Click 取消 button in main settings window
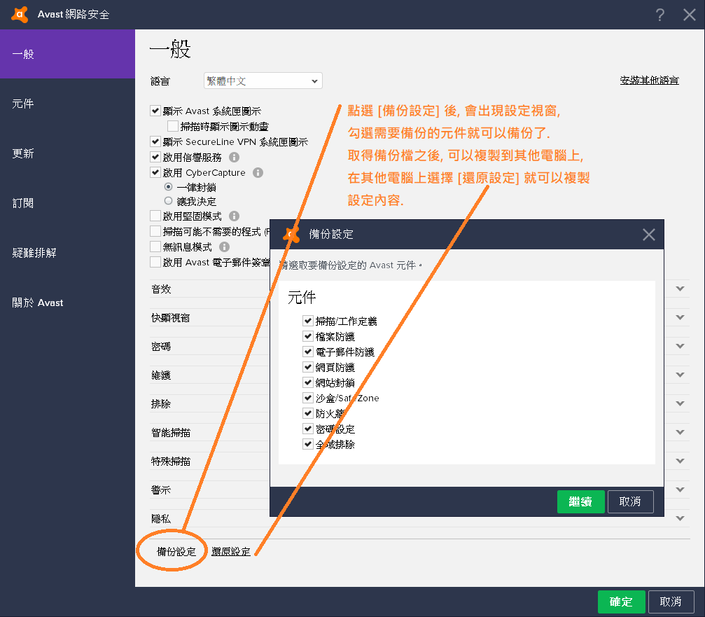The height and width of the screenshot is (617, 705). [x=671, y=602]
